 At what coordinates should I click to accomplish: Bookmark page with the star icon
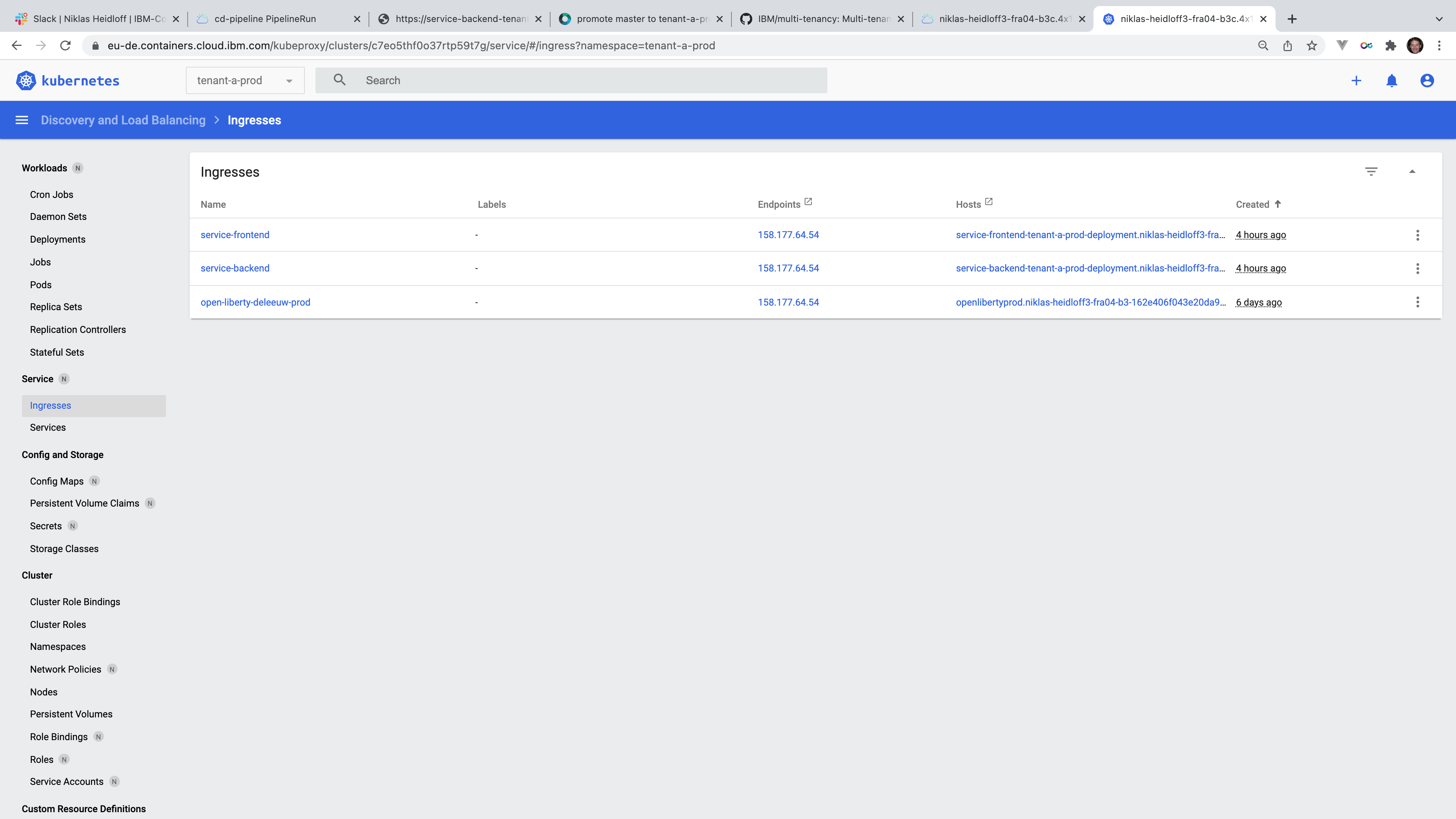tap(1312, 46)
